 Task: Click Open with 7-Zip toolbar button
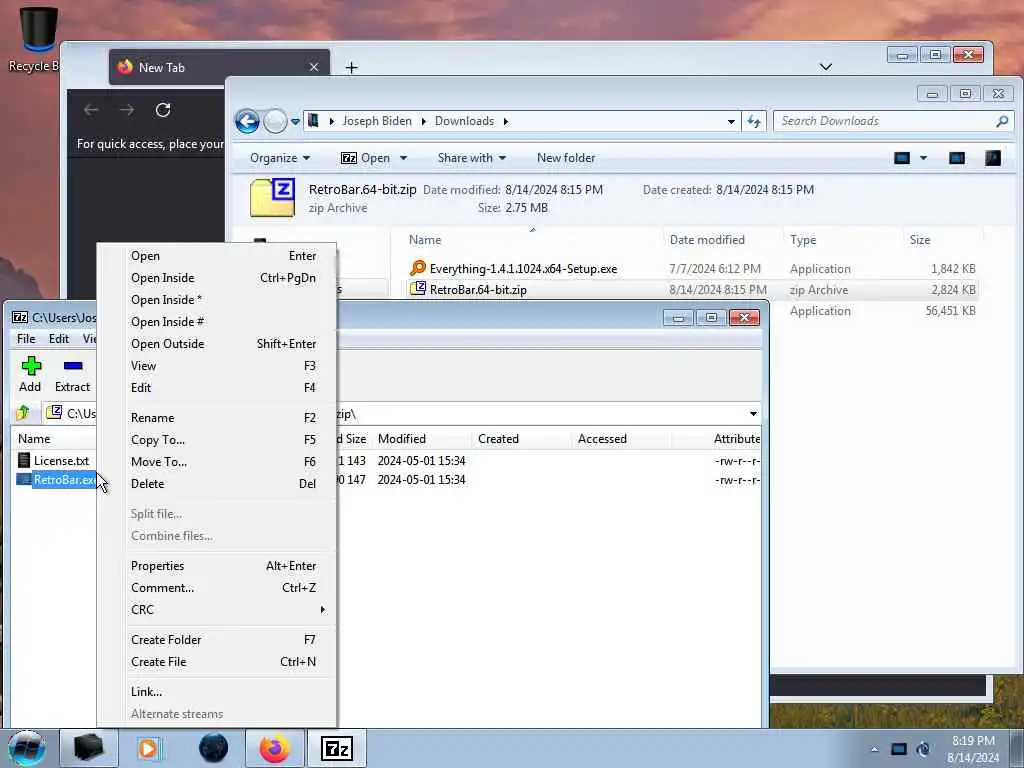[x=366, y=158]
